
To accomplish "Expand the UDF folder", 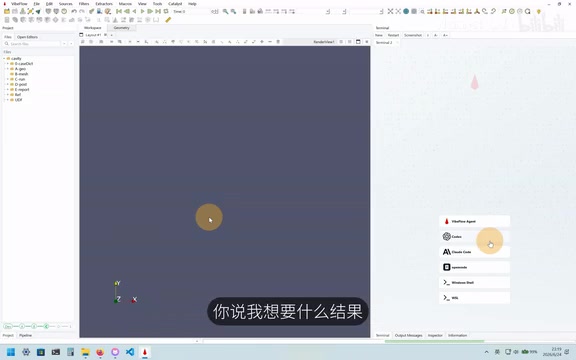I will 7,100.
